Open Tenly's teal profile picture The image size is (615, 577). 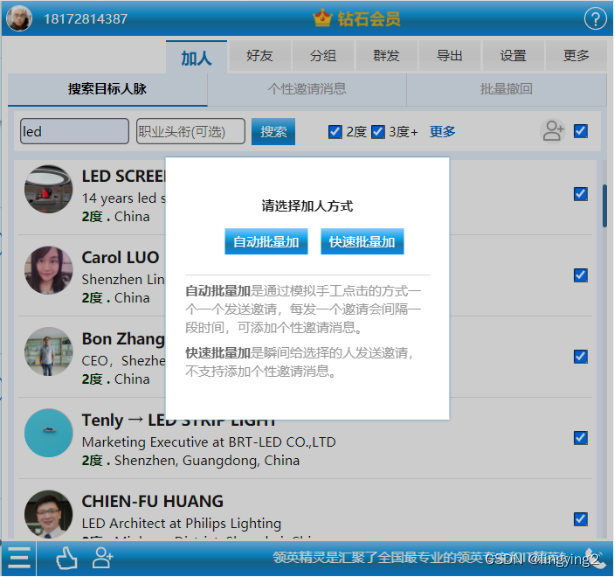coord(49,433)
